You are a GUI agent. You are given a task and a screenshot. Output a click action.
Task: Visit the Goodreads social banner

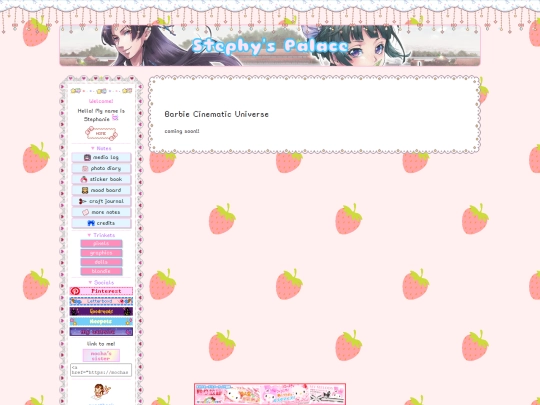[x=101, y=311]
